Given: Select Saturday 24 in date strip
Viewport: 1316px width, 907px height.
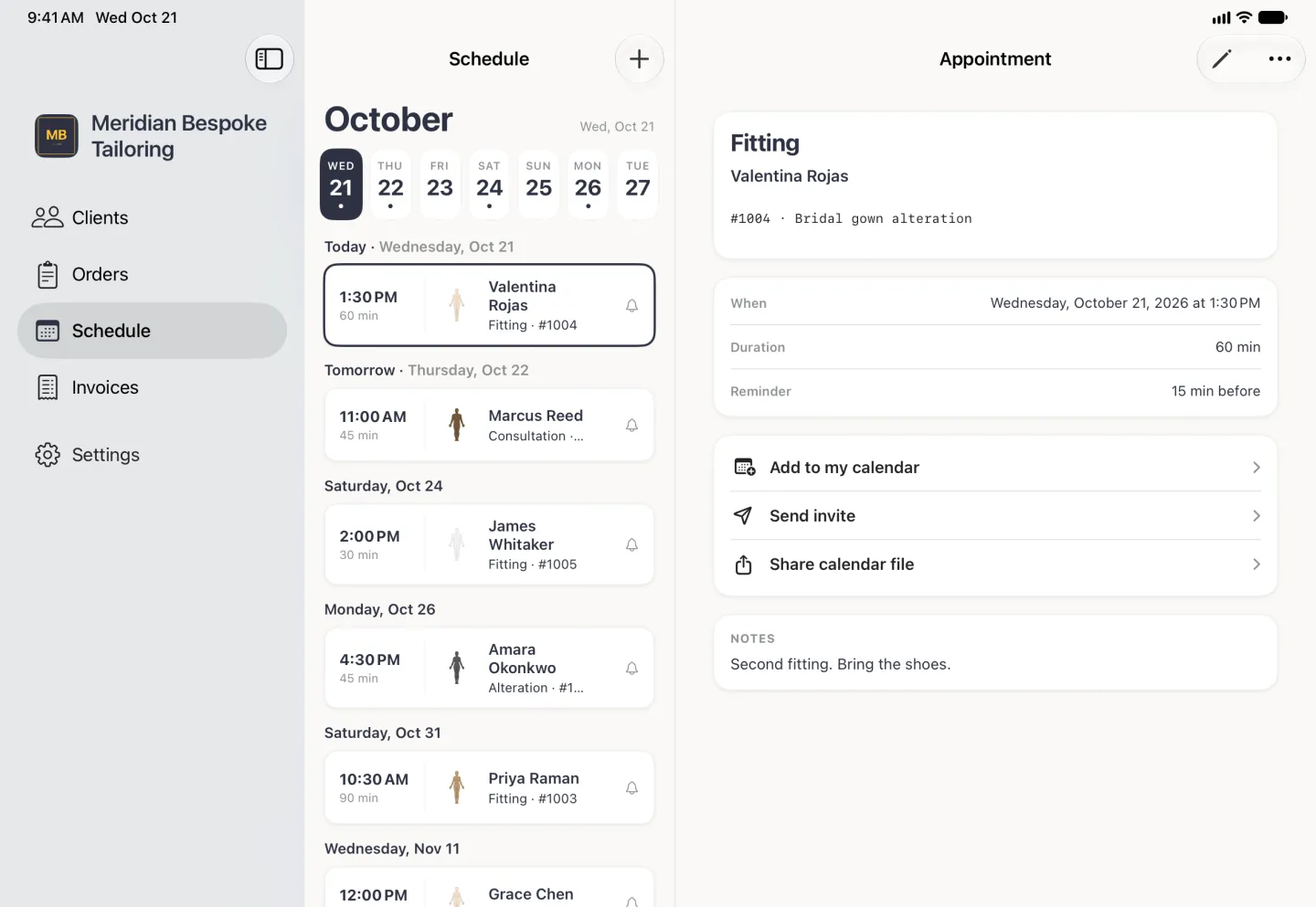Looking at the screenshot, I should 489,185.
